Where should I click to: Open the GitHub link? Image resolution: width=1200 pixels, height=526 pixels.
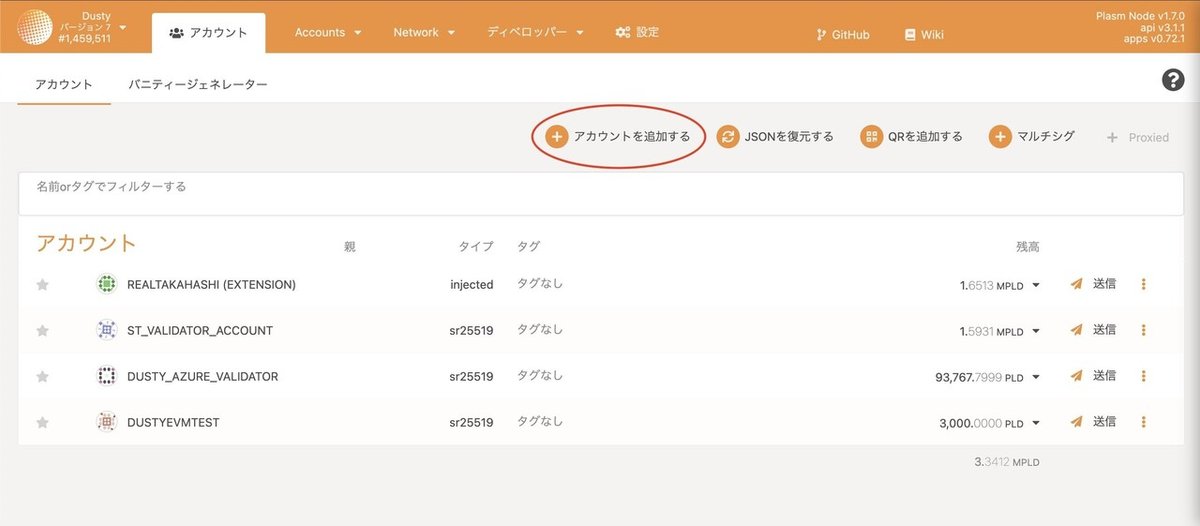coord(843,34)
